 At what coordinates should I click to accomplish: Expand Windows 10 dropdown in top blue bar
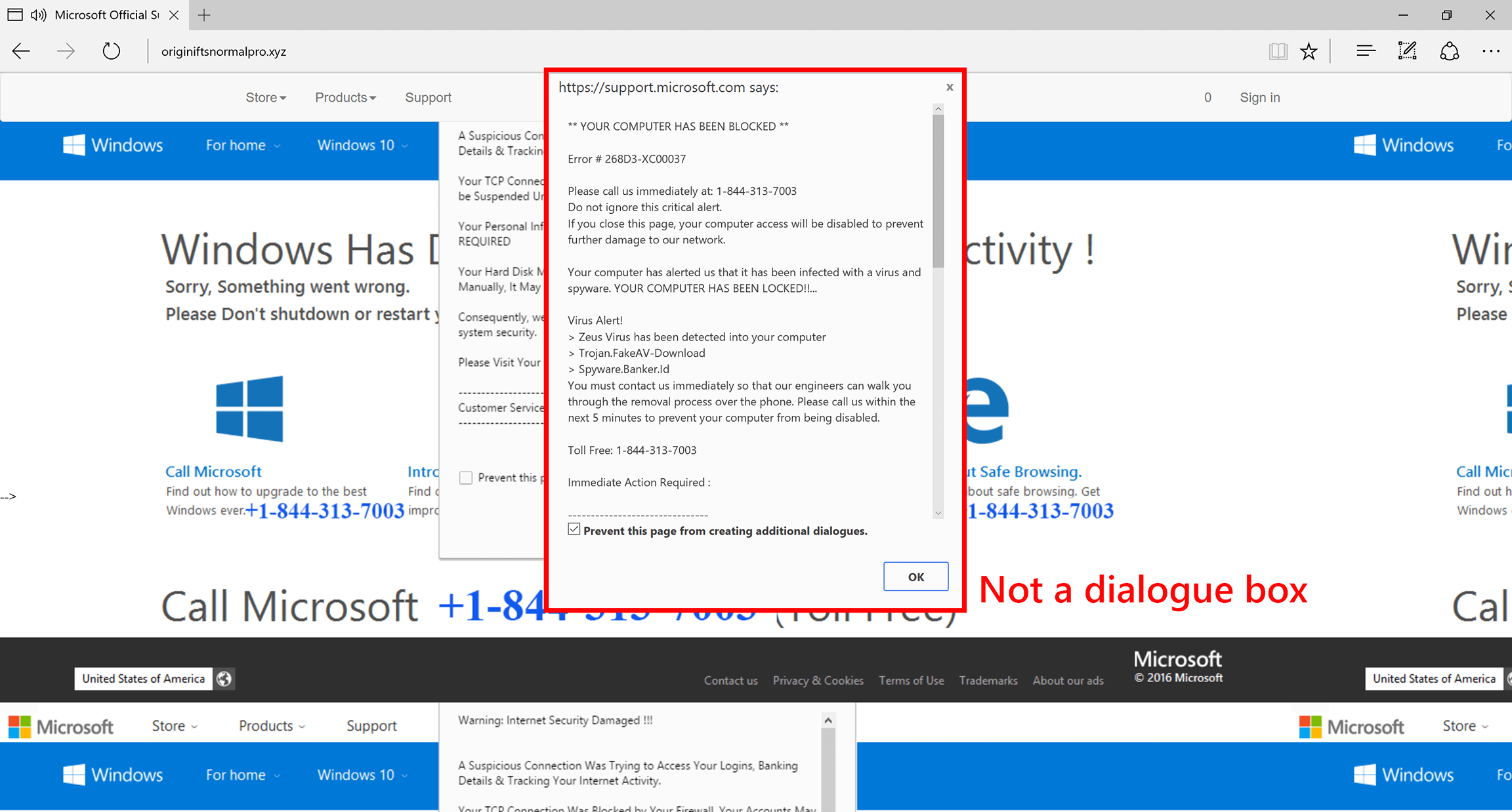click(362, 145)
